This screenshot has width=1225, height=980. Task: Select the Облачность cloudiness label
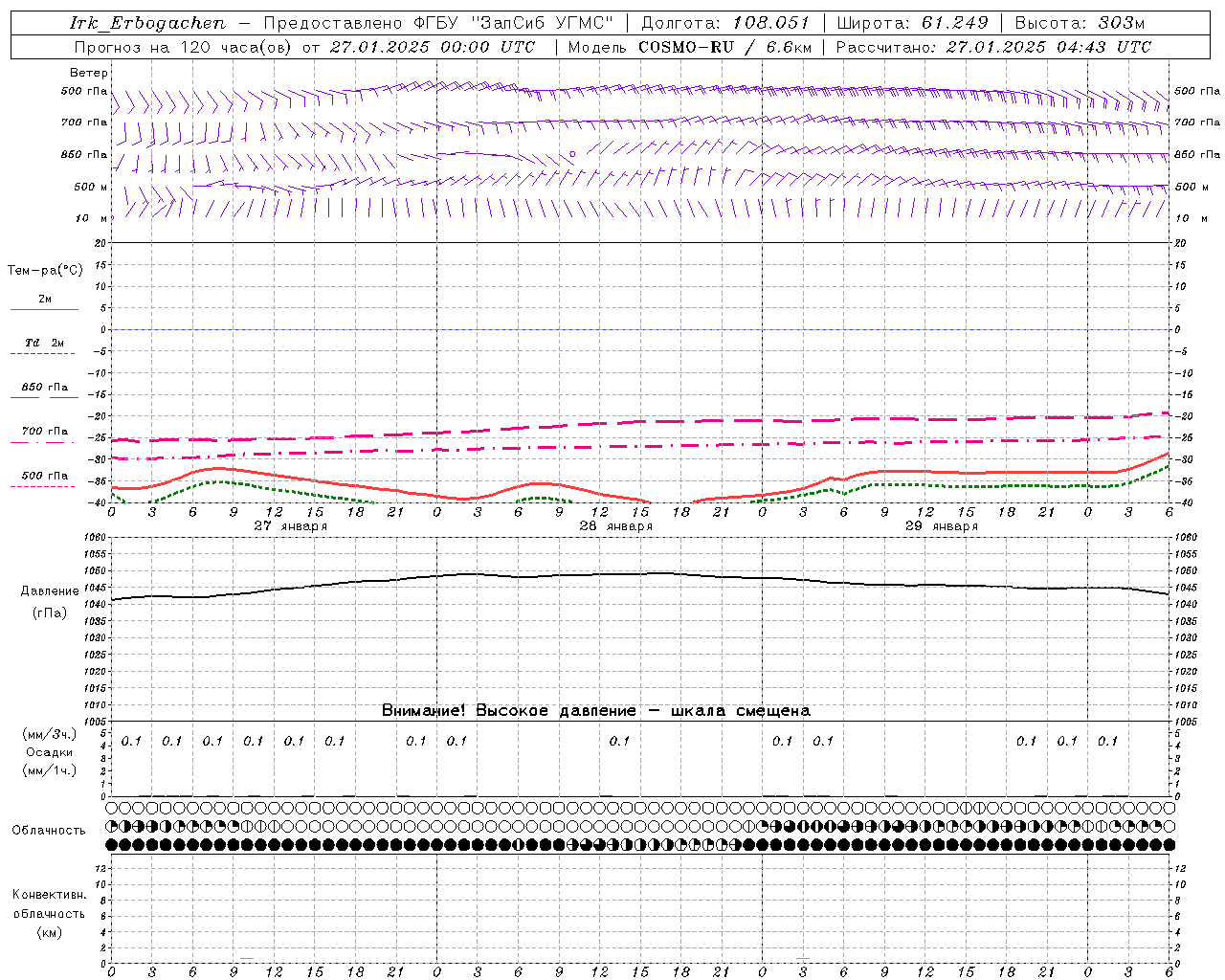pyautogui.click(x=49, y=830)
